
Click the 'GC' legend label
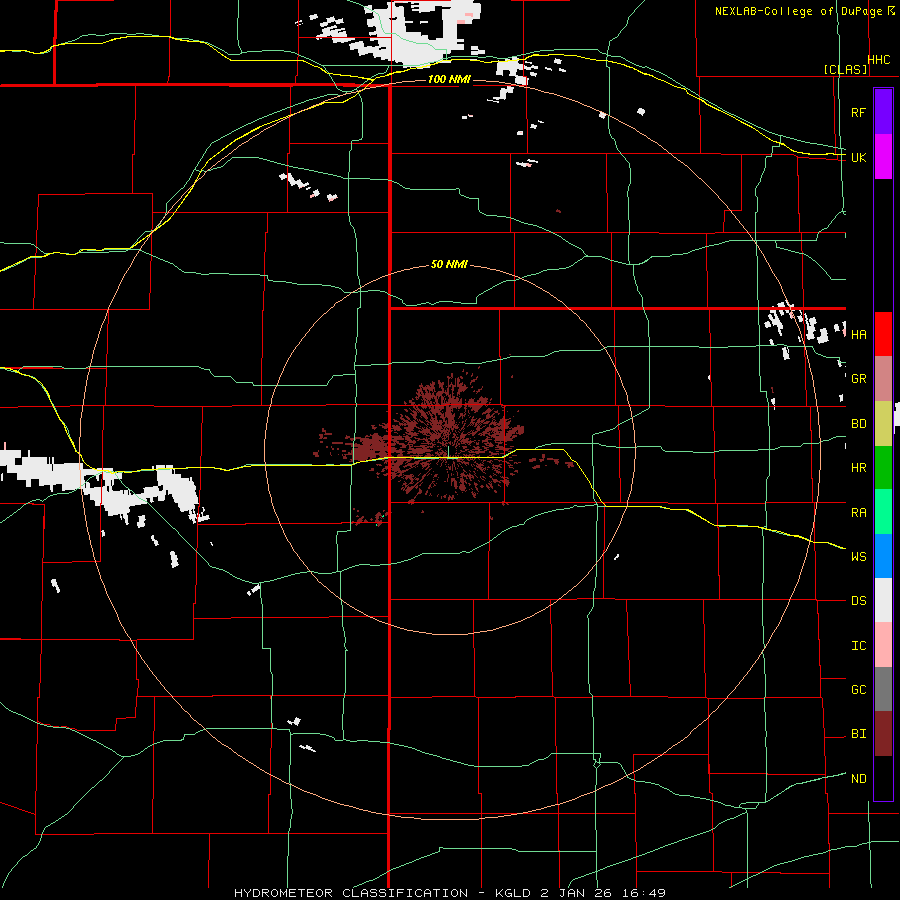858,689
